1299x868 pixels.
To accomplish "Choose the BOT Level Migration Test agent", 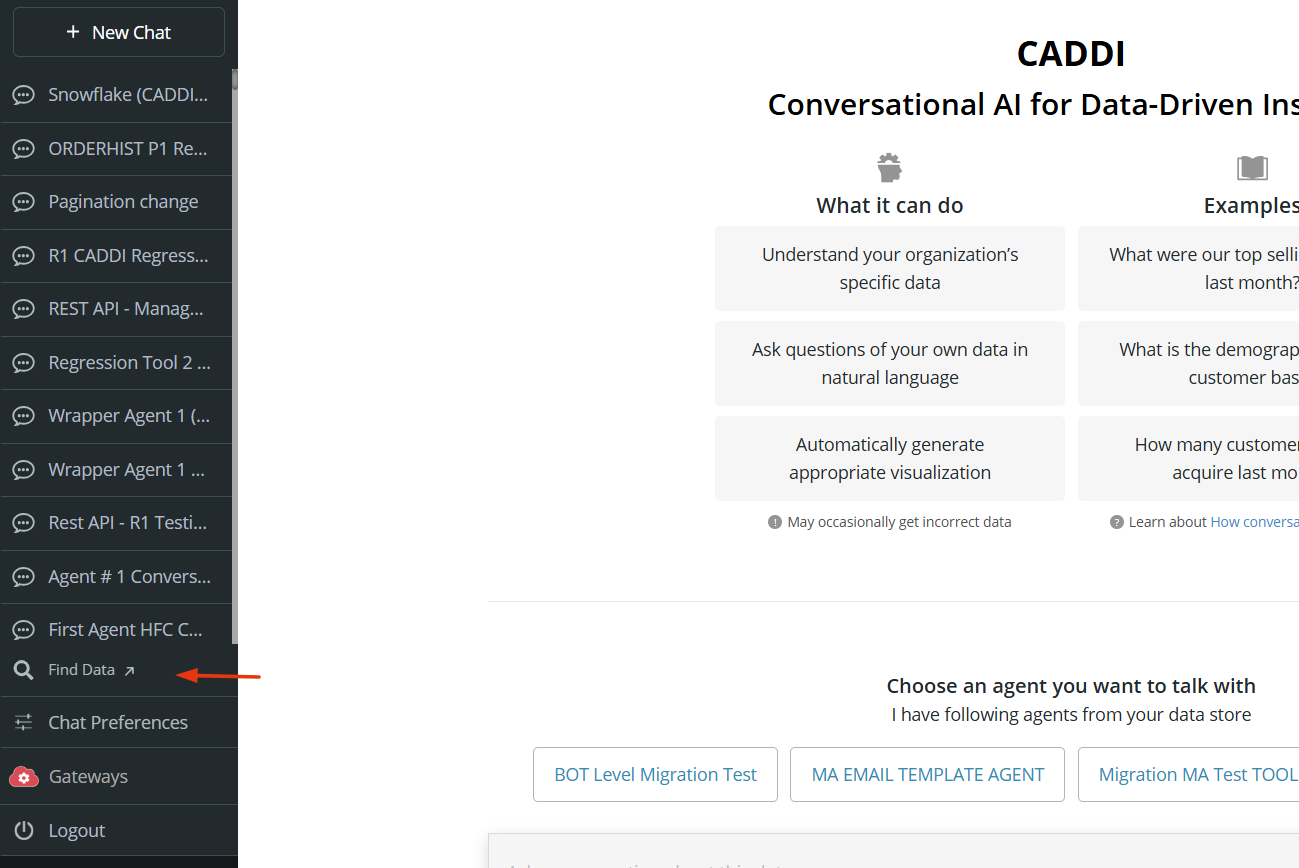I will (655, 774).
